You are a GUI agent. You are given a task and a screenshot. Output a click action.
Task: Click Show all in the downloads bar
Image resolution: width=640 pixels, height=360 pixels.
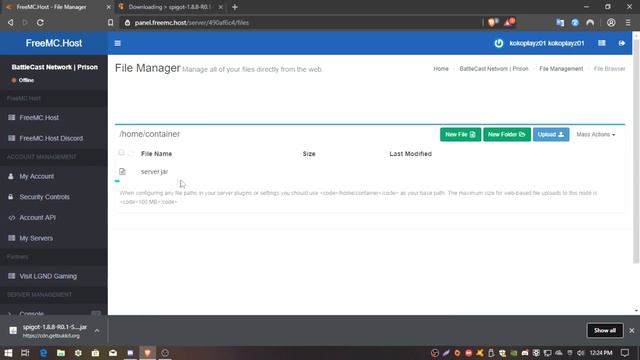click(x=605, y=330)
